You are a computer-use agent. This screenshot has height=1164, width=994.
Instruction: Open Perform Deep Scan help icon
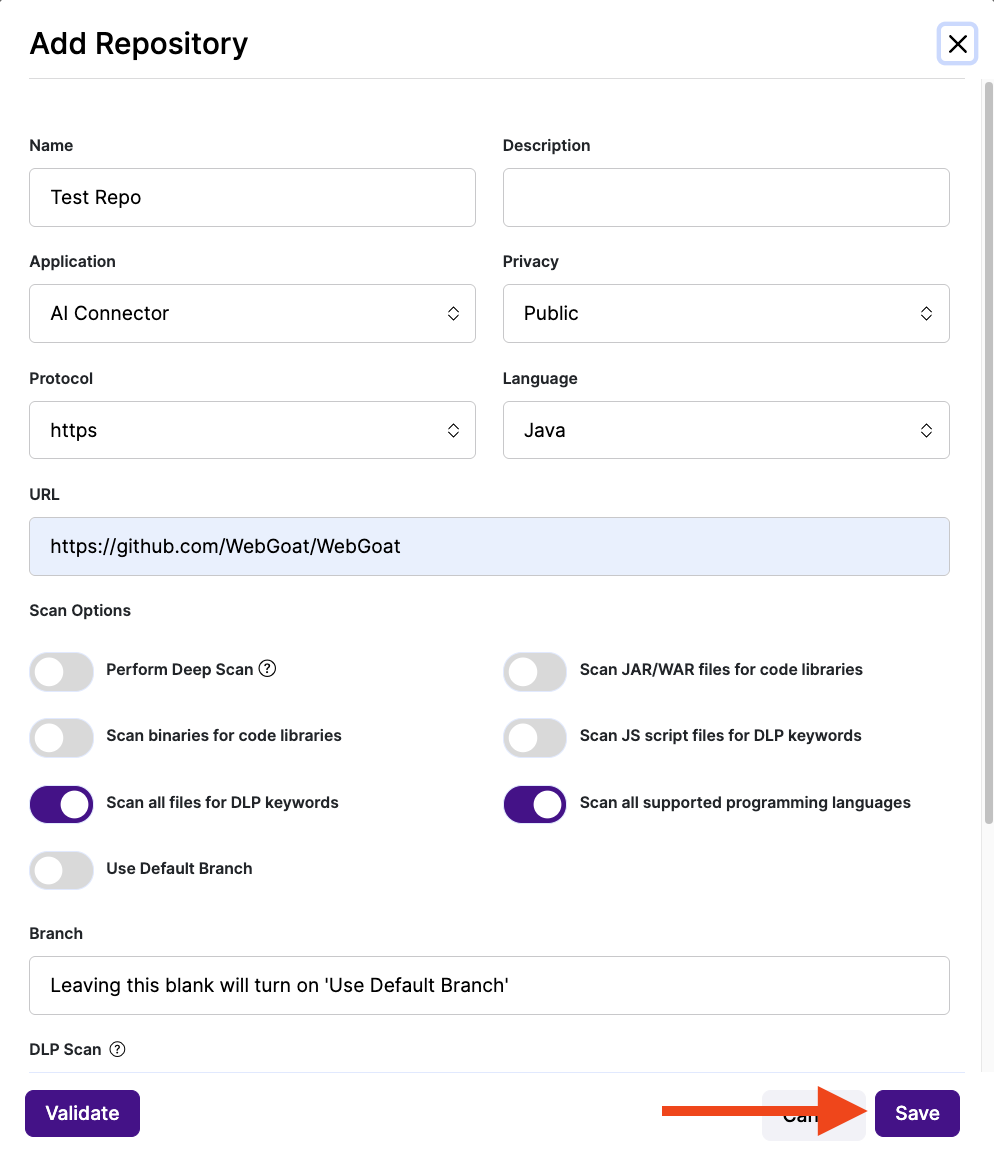267,669
